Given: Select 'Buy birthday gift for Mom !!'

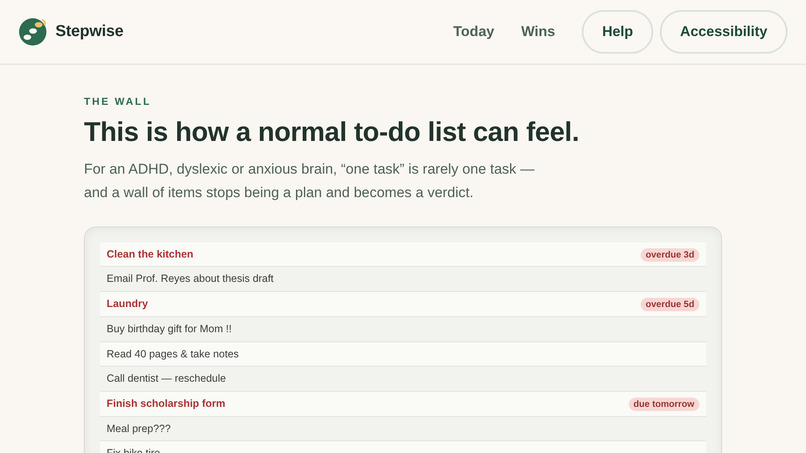Looking at the screenshot, I should pos(402,329).
